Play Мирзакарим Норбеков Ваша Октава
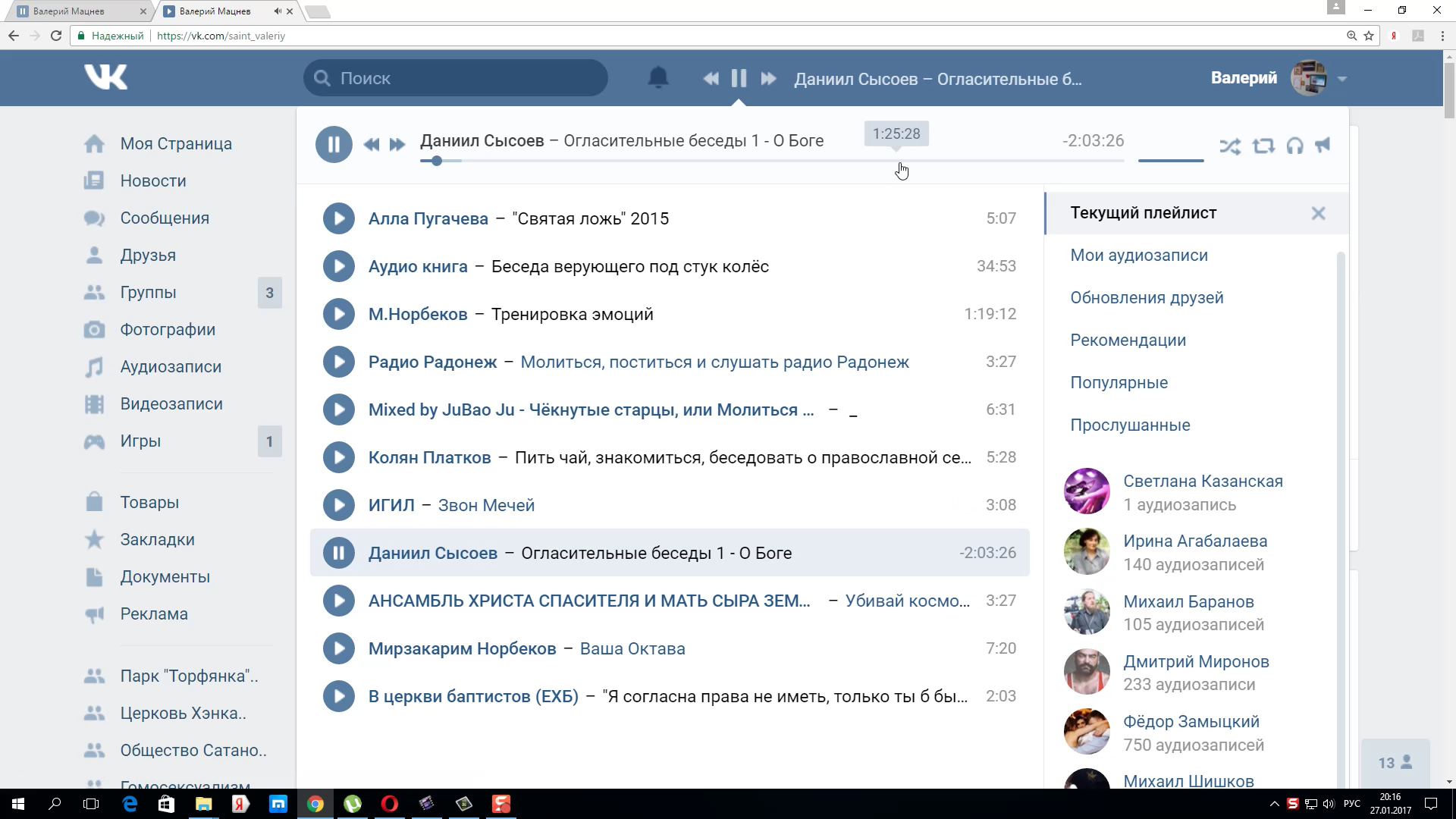 click(339, 648)
